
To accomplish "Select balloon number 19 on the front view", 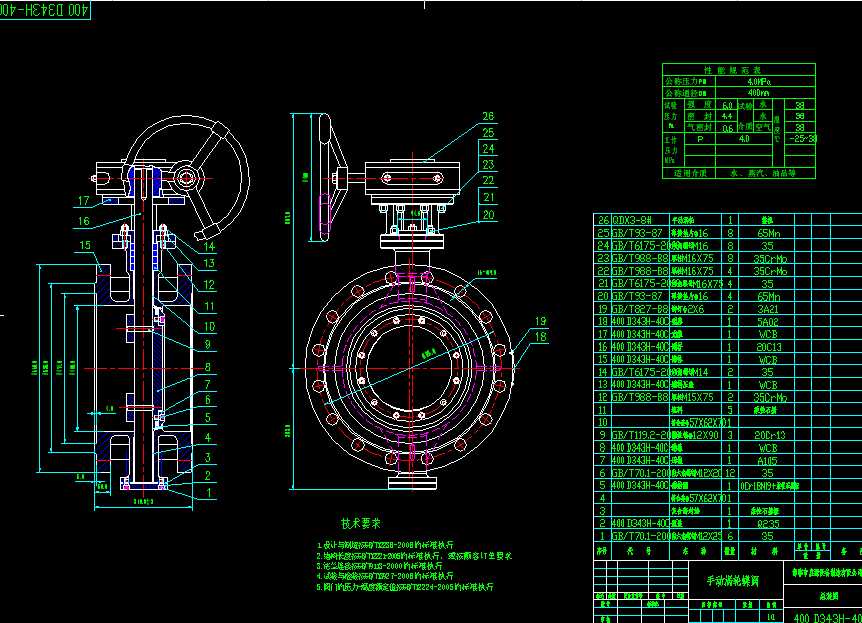I will pyautogui.click(x=540, y=321).
